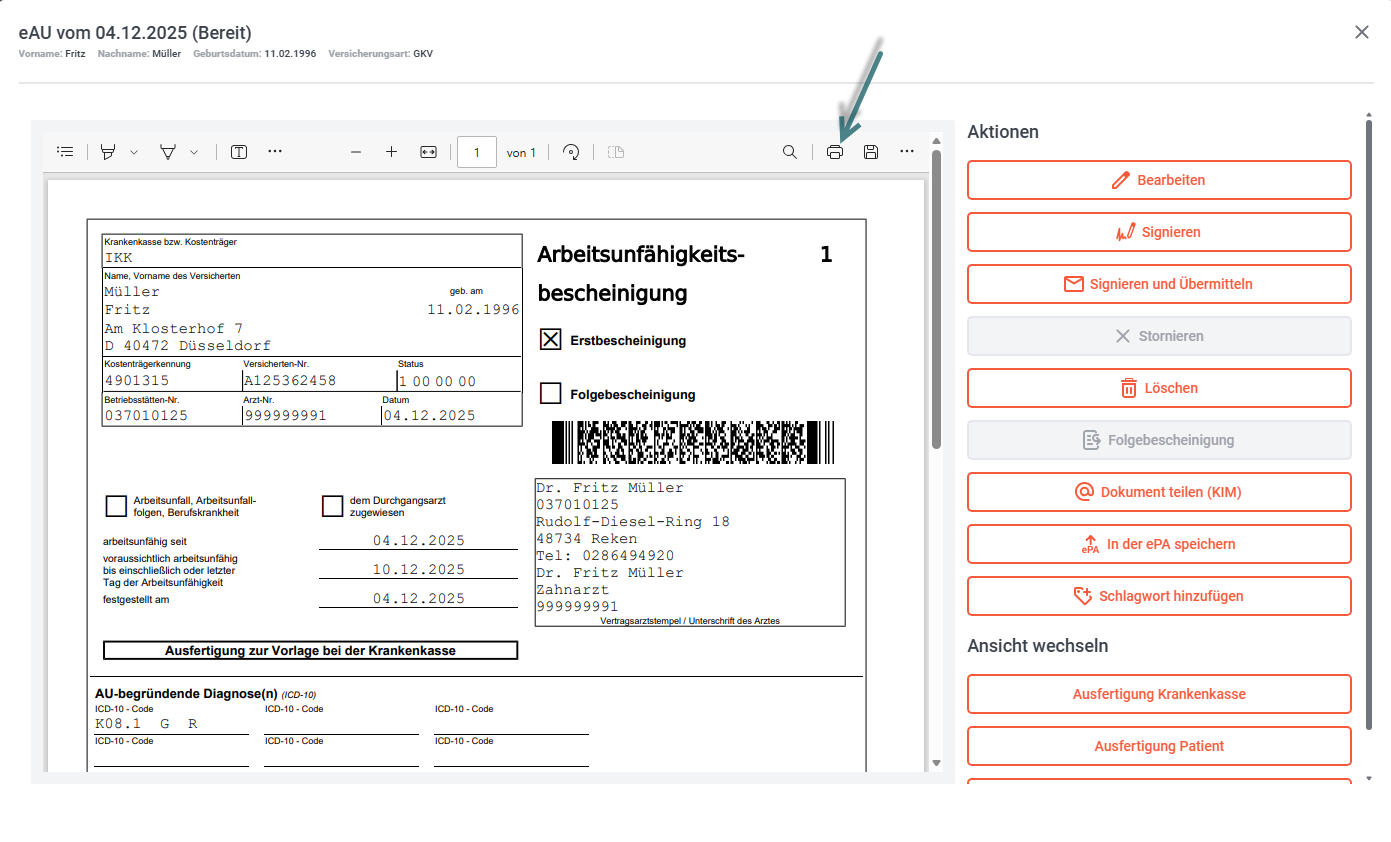Viewport: 1391px width, 842px height.
Task: Click the fit-to-width icon
Action: pyautogui.click(x=428, y=152)
